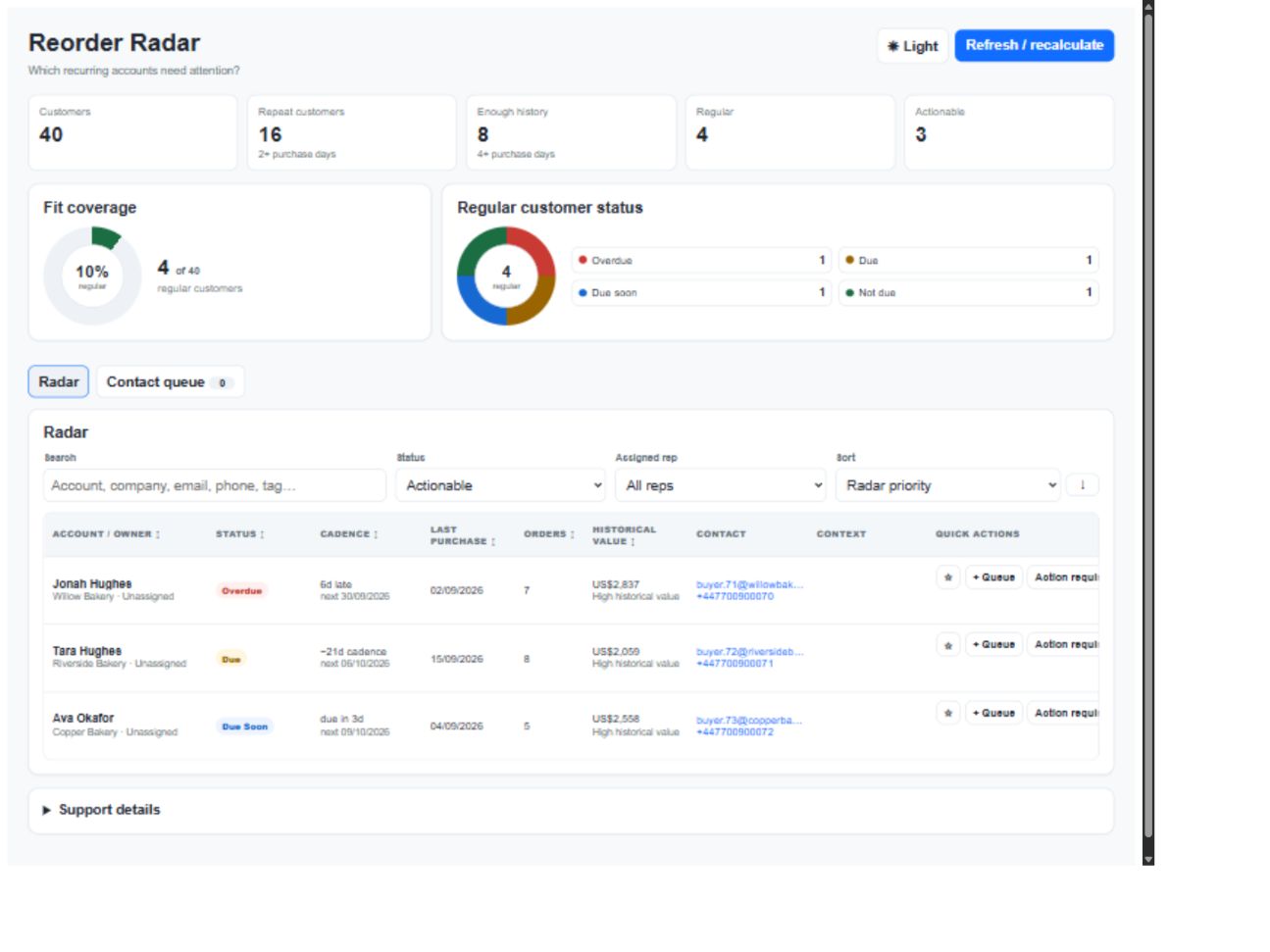Open email link buyer.73@copperba…
The image size is (1270, 952).
[x=749, y=720]
